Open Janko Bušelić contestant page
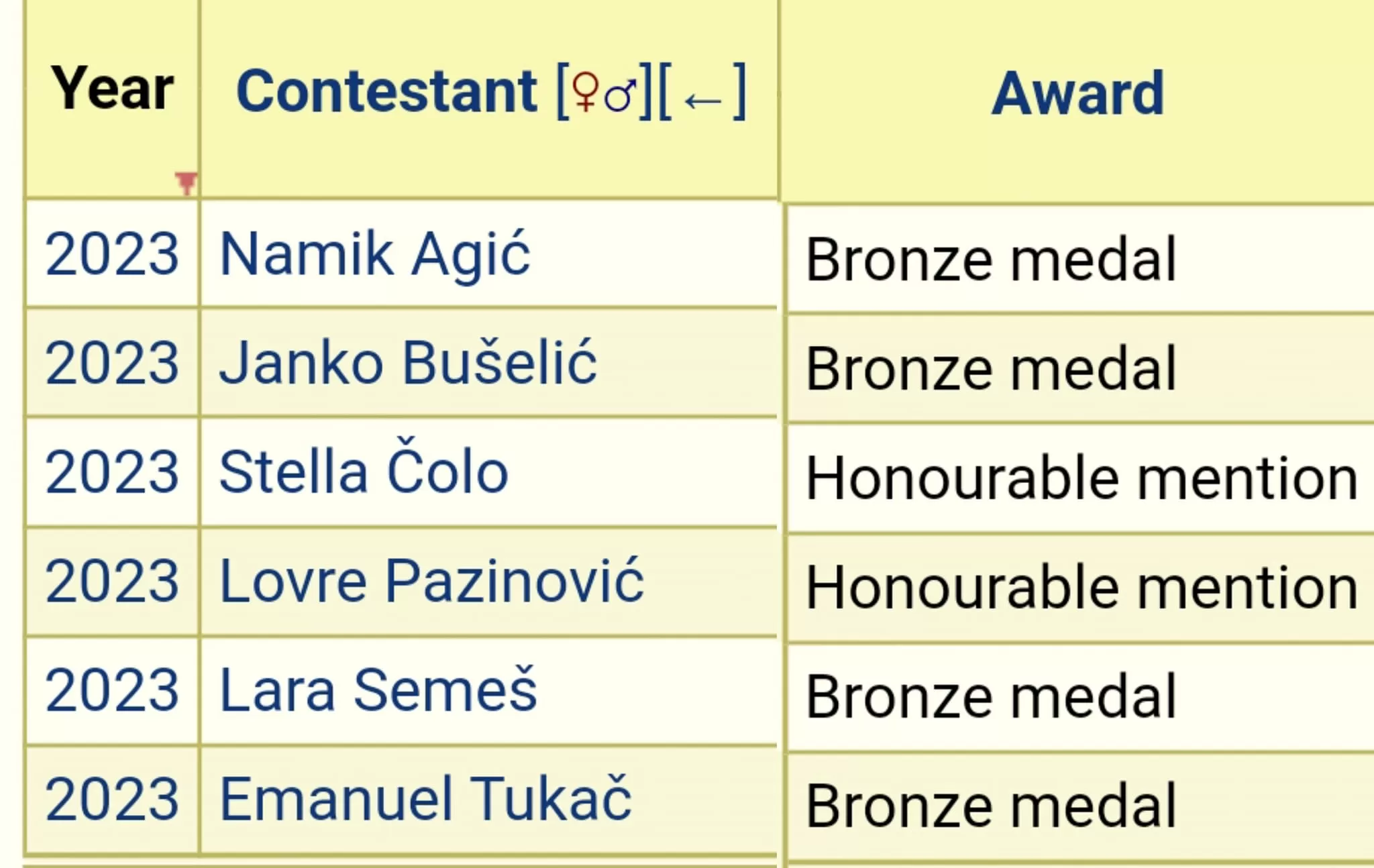The image size is (1374, 868). pos(408,363)
